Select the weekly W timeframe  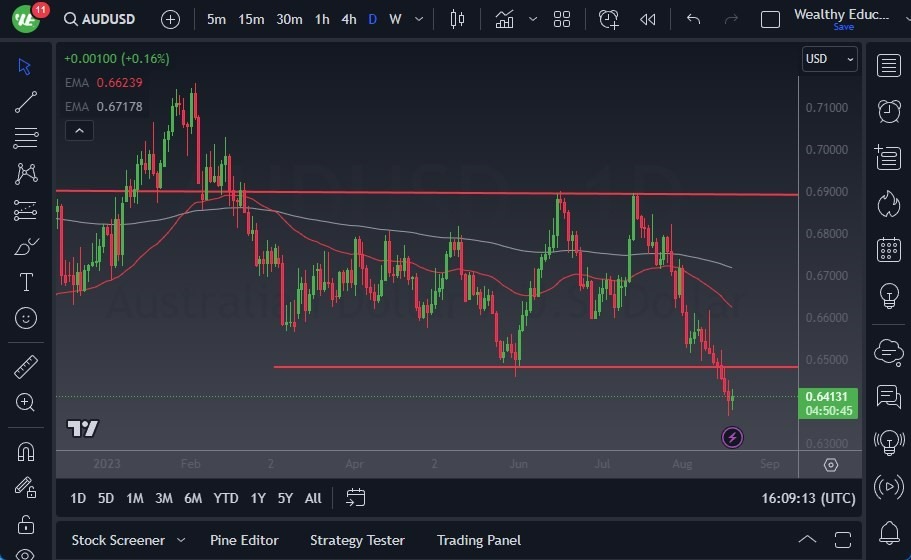395,19
